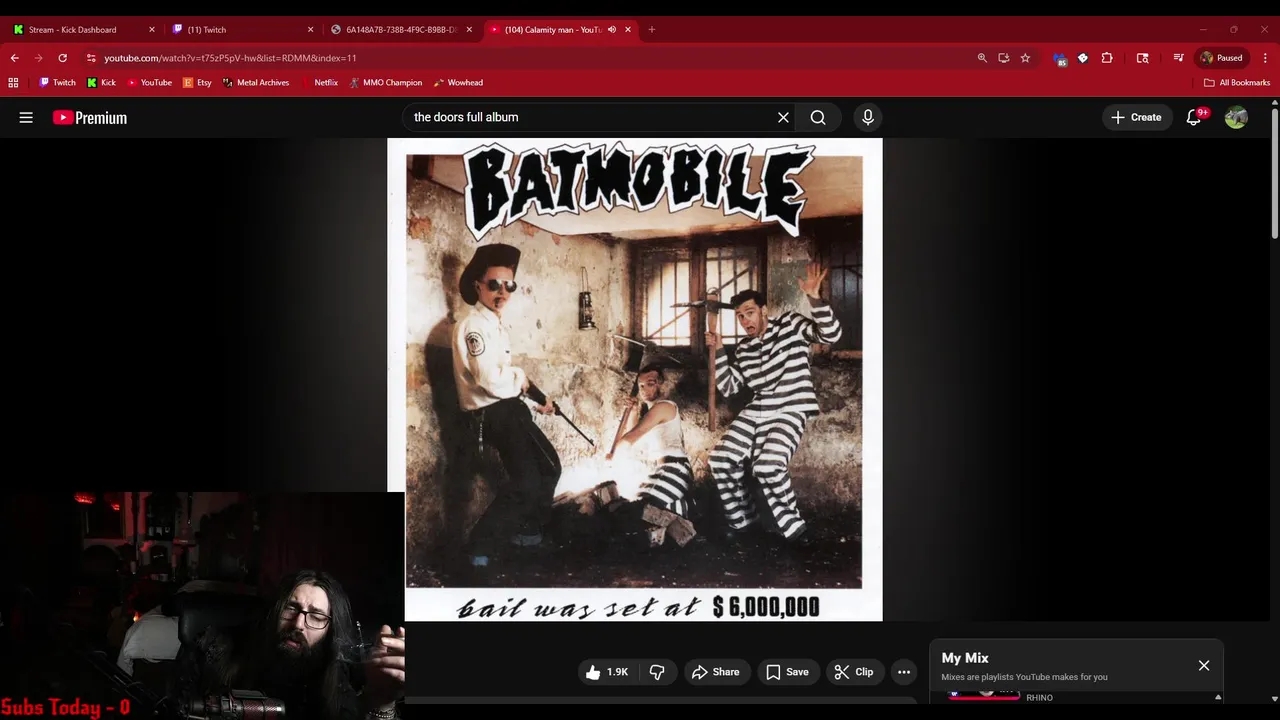This screenshot has width=1280, height=720.
Task: Open Wowhead bookmark
Action: click(x=458, y=83)
